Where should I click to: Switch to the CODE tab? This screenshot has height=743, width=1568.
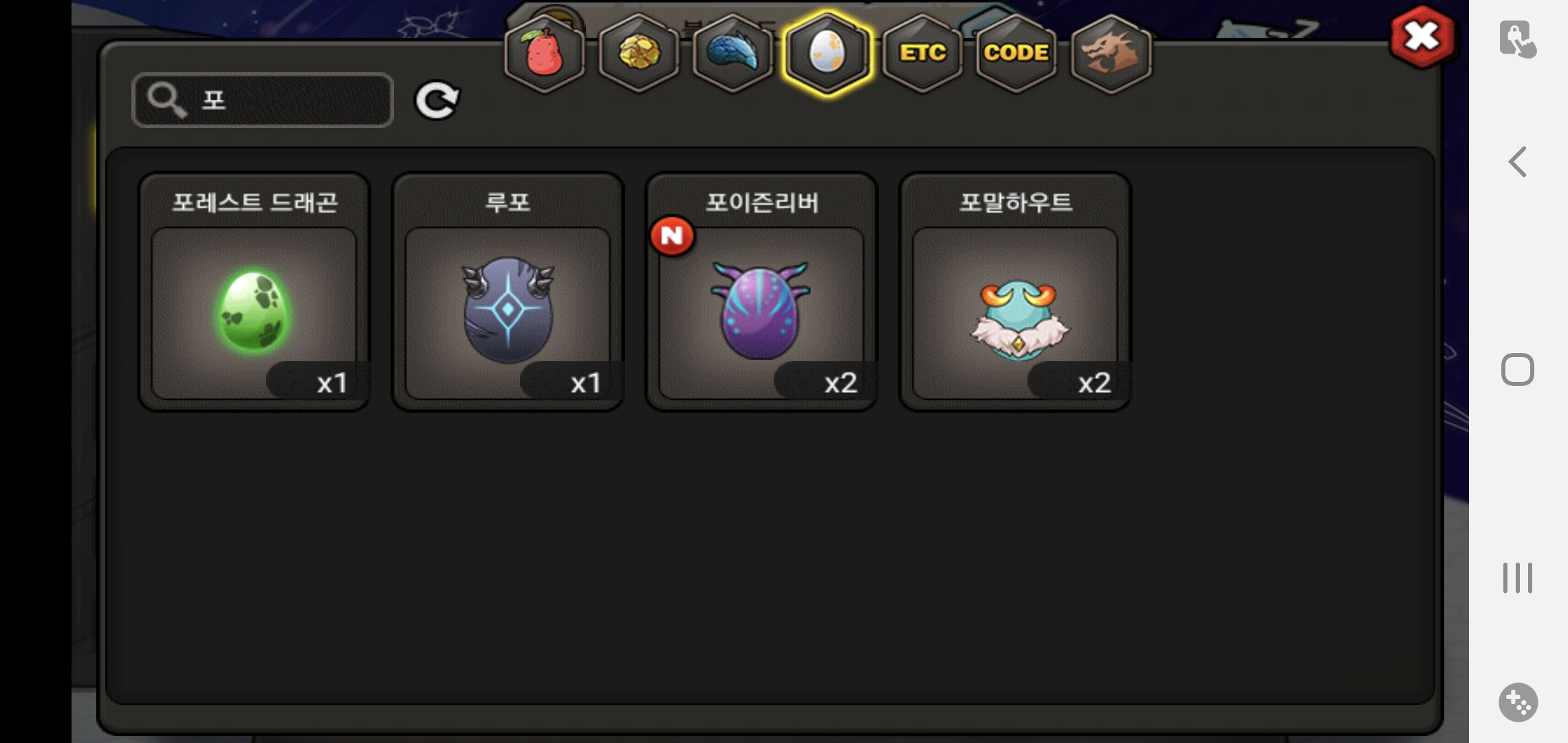pyautogui.click(x=1016, y=54)
